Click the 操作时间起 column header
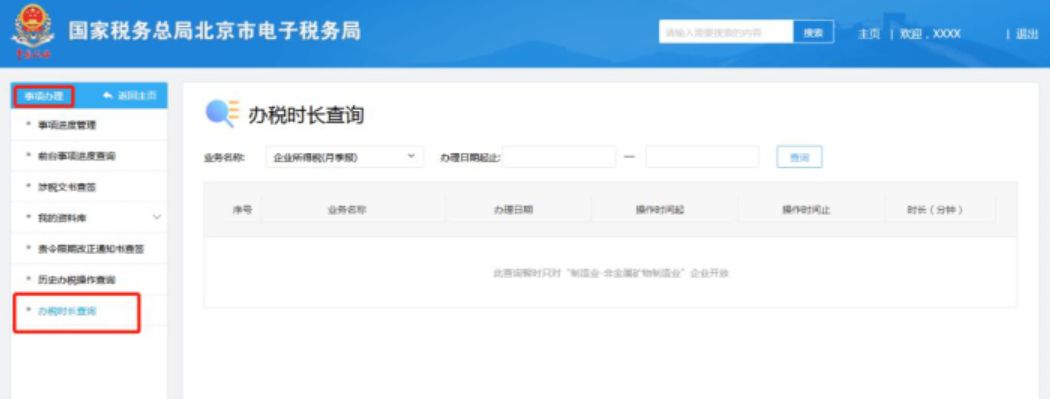Image resolution: width=1050 pixels, height=399 pixels. coord(660,210)
